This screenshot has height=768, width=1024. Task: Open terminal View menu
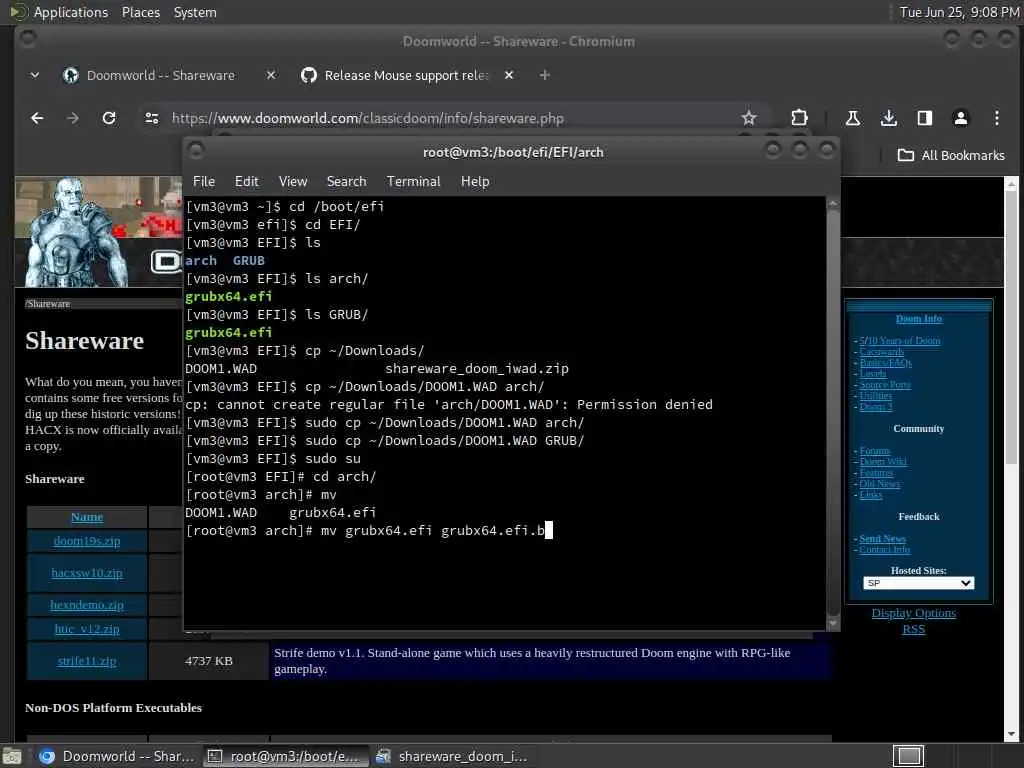tap(293, 182)
